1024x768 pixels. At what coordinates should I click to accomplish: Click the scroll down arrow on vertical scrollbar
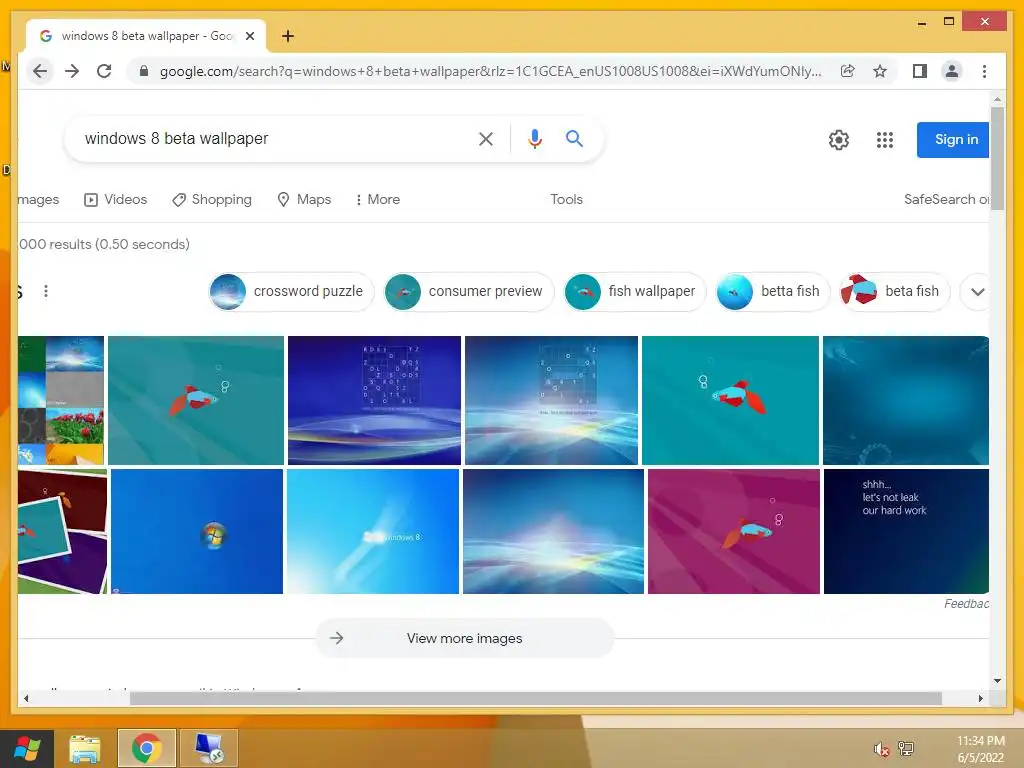pos(997,680)
